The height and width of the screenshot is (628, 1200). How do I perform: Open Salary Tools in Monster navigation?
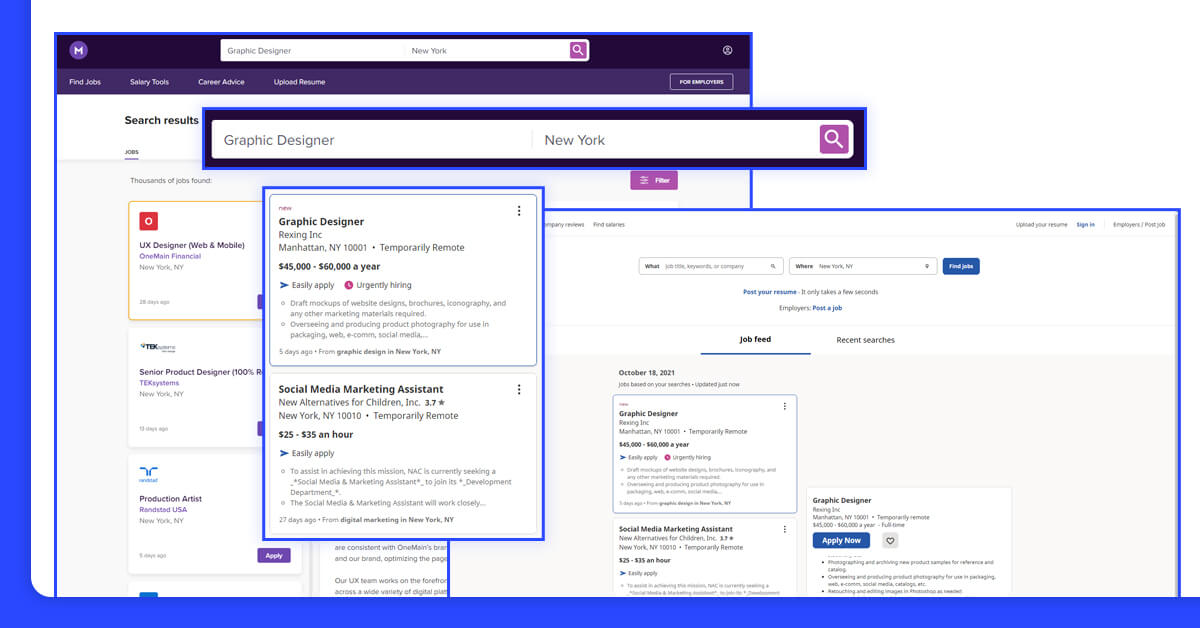149,82
